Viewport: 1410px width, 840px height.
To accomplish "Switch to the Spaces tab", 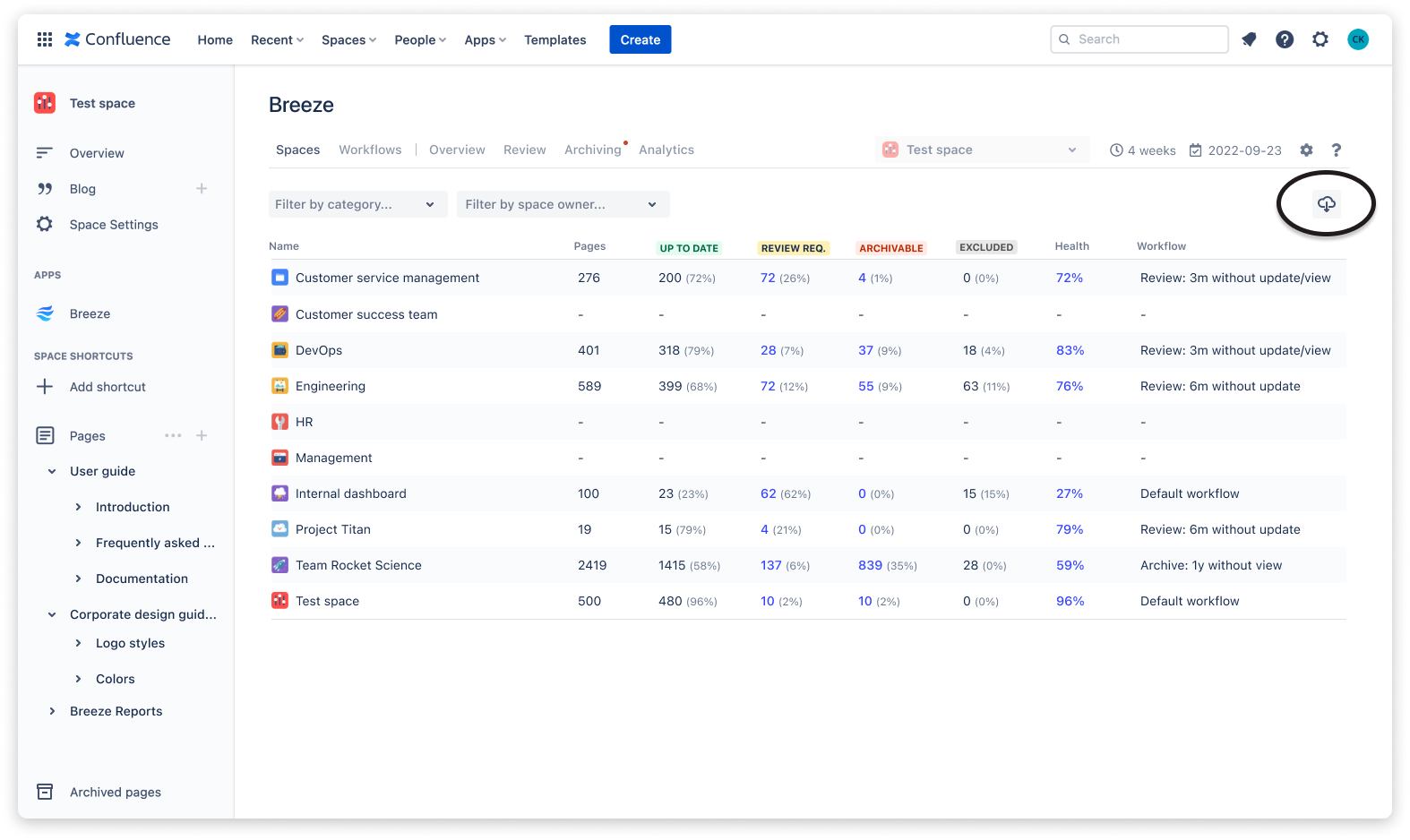I will coord(297,150).
